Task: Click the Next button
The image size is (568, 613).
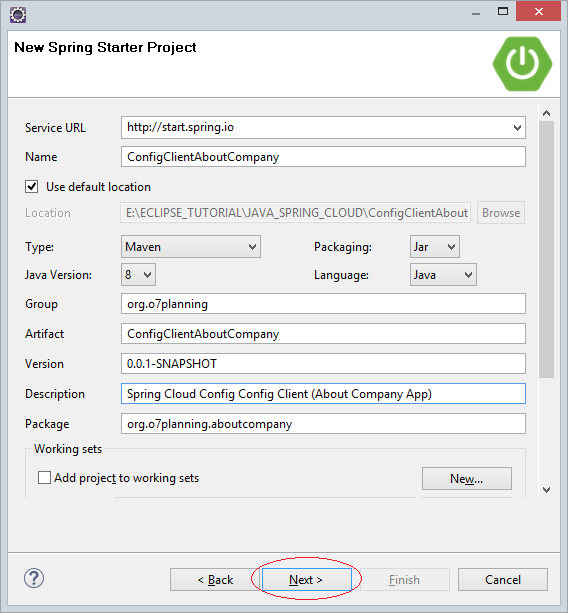Action: (x=306, y=579)
